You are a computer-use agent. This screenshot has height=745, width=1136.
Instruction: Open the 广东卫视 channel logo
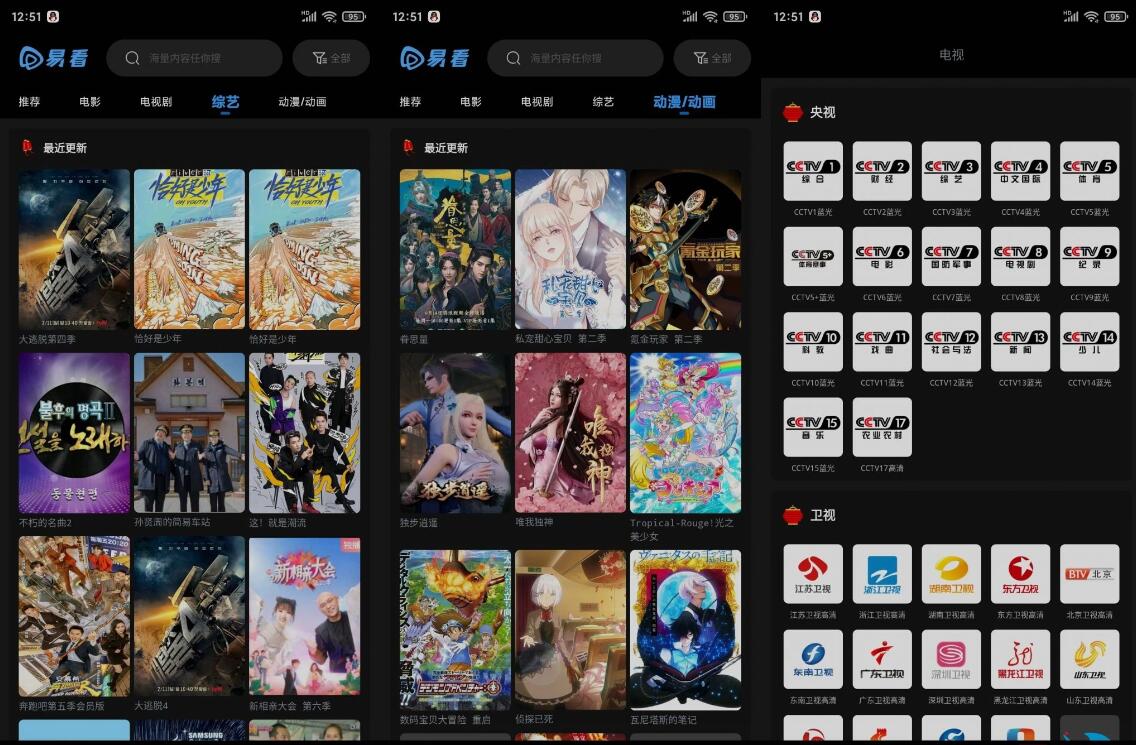(x=882, y=659)
